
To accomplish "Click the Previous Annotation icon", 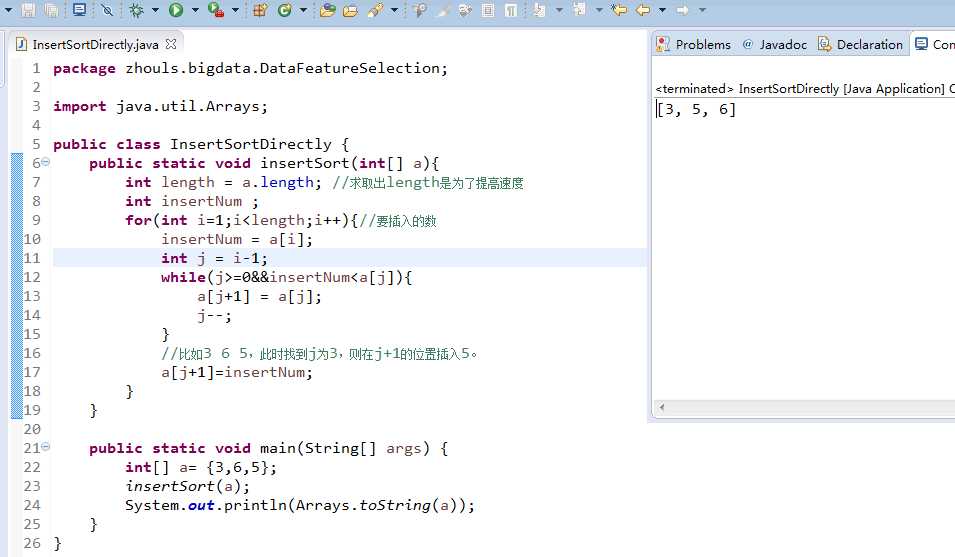I will (579, 9).
